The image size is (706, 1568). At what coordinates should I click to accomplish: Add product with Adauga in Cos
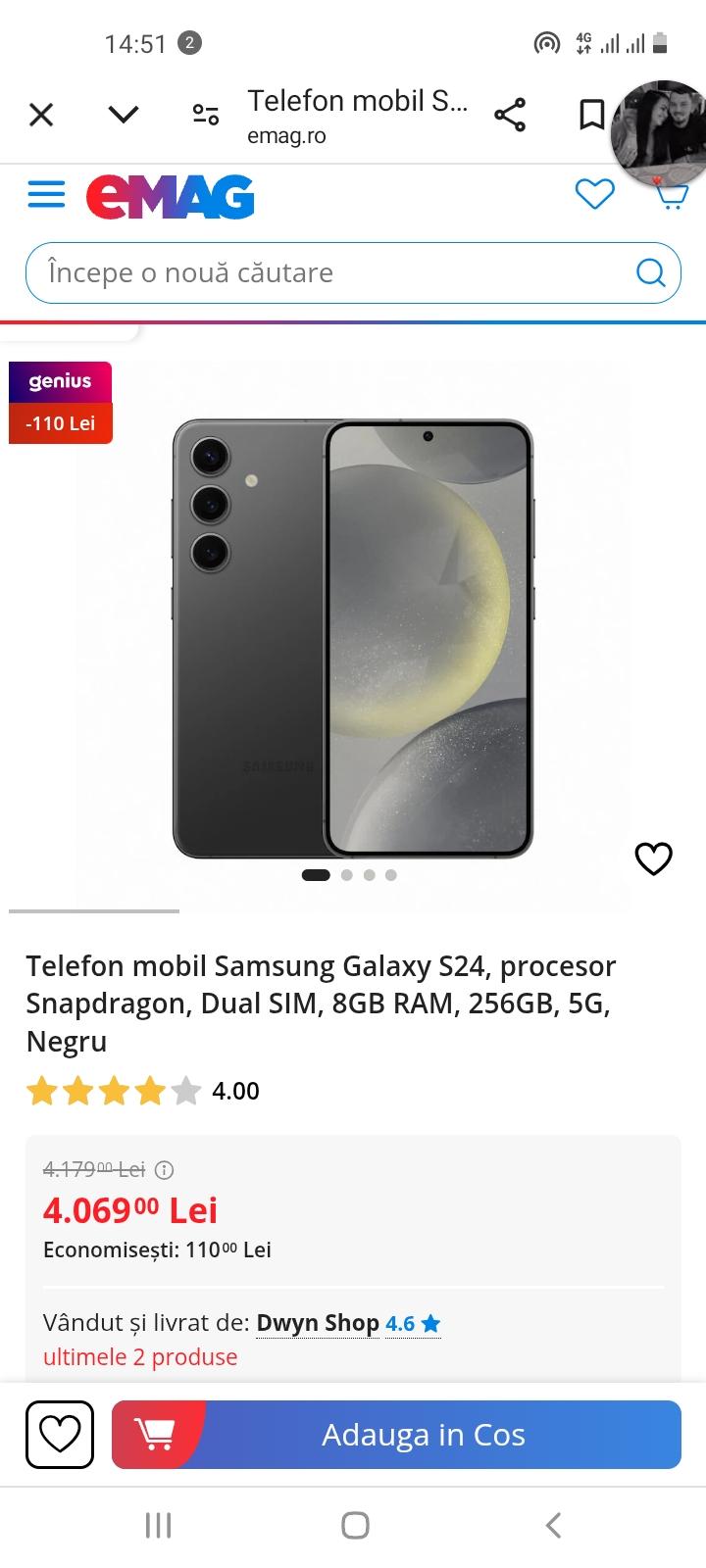[396, 1435]
